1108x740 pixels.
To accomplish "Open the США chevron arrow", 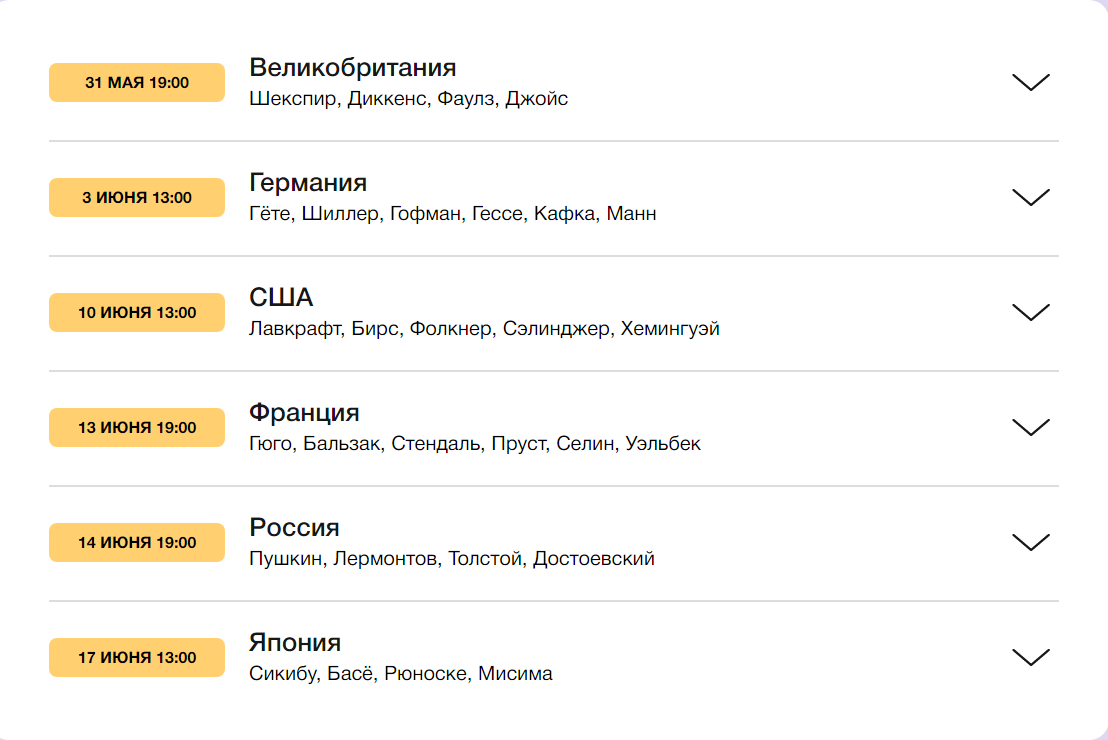I will click(1030, 313).
